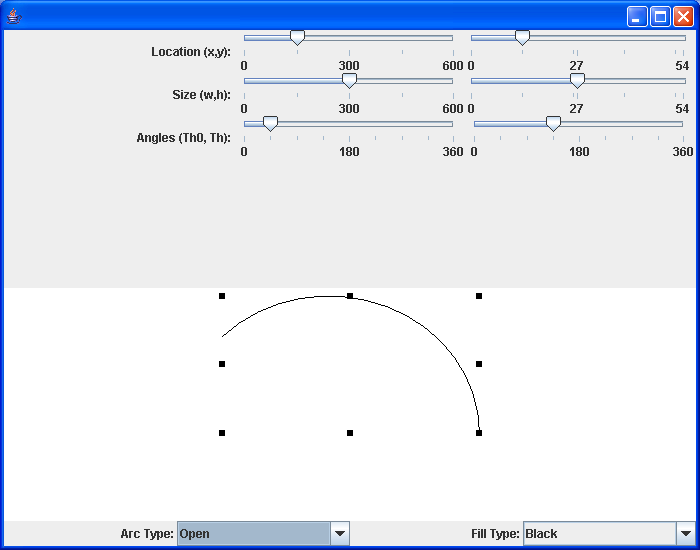Expand the Fill Type dropdown arrow
This screenshot has width=700, height=550.
coord(685,534)
